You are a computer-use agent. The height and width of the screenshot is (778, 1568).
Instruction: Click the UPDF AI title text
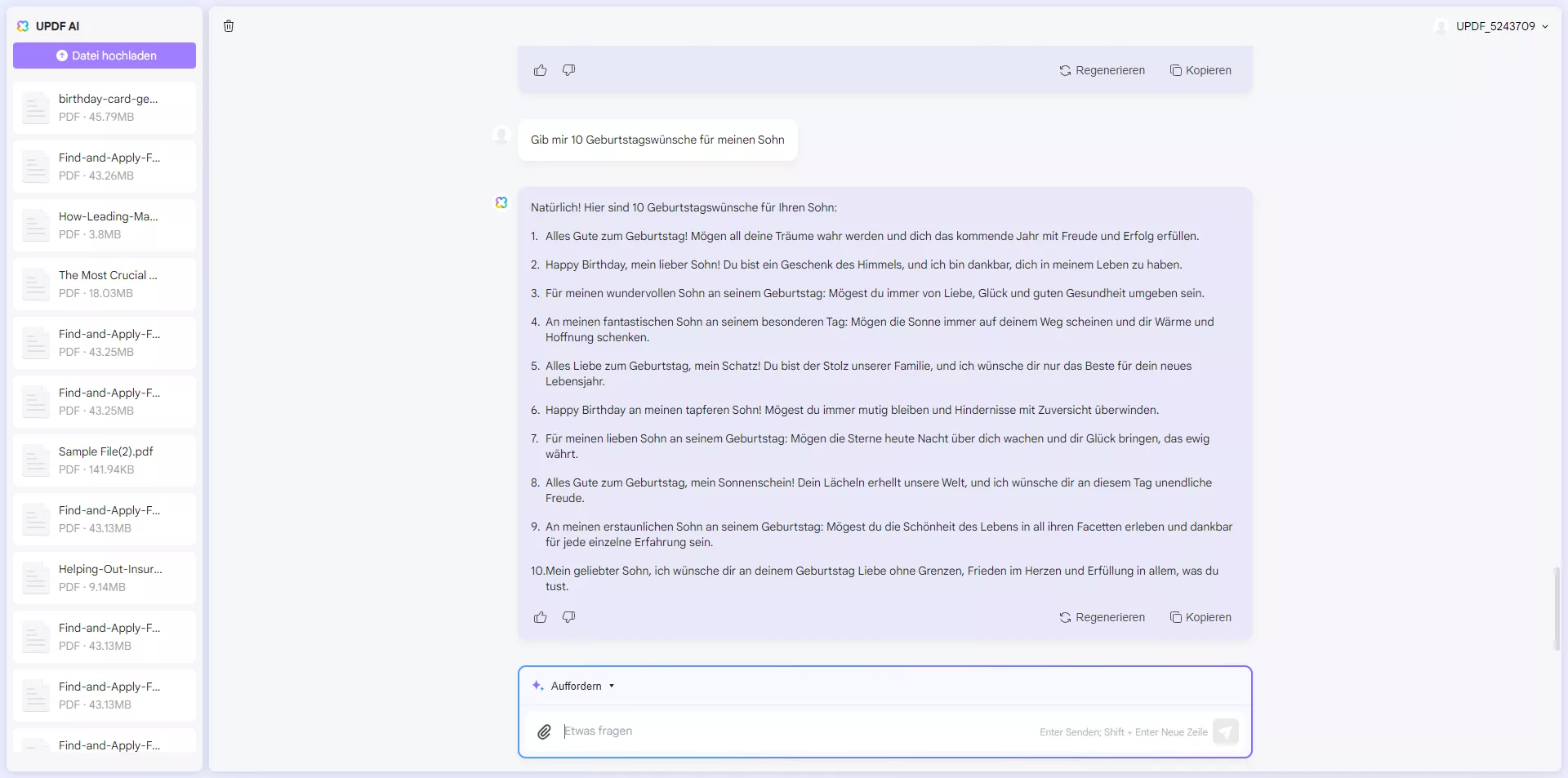coord(57,26)
